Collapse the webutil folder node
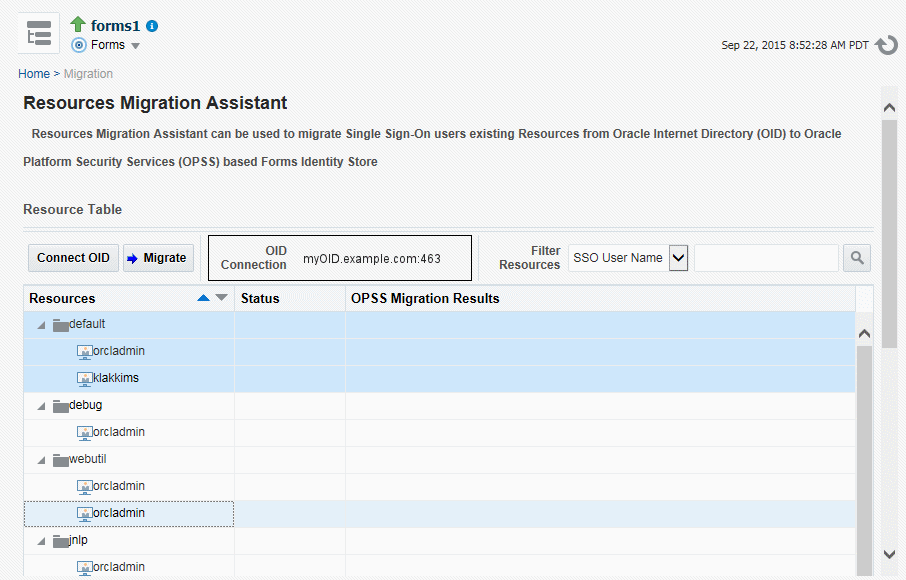The image size is (906, 580). (42, 460)
